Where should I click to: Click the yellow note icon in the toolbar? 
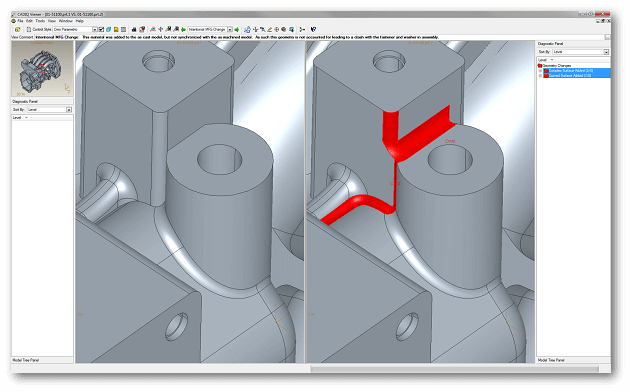pos(116,29)
